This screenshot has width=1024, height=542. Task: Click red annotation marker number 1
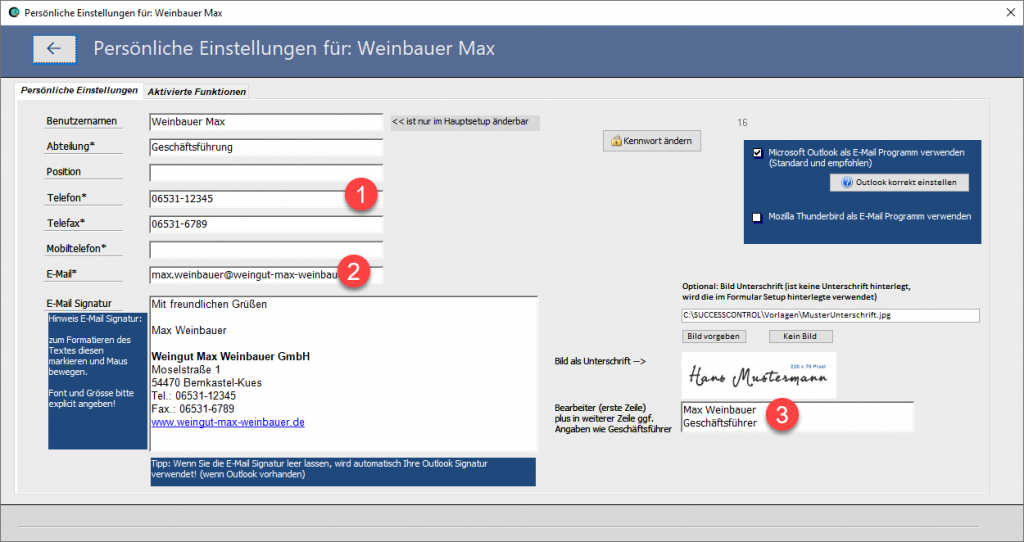[361, 195]
